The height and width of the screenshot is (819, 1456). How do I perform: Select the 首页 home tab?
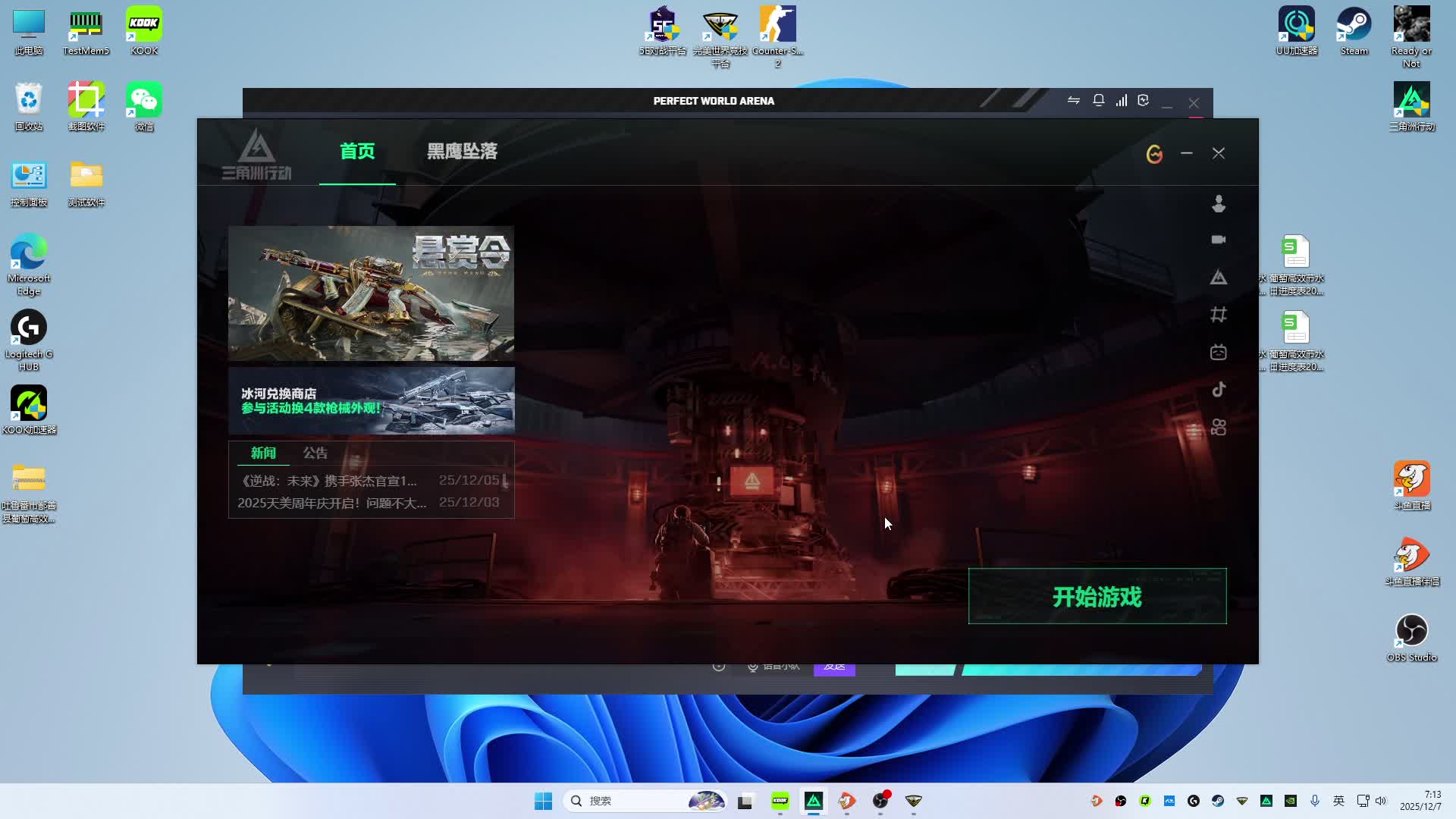point(357,152)
